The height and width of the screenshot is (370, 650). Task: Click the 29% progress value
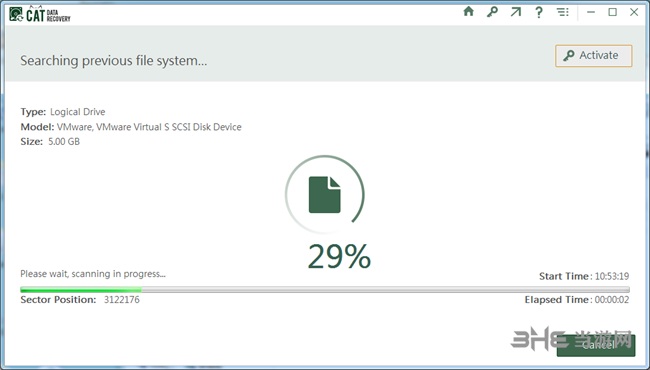(x=339, y=256)
